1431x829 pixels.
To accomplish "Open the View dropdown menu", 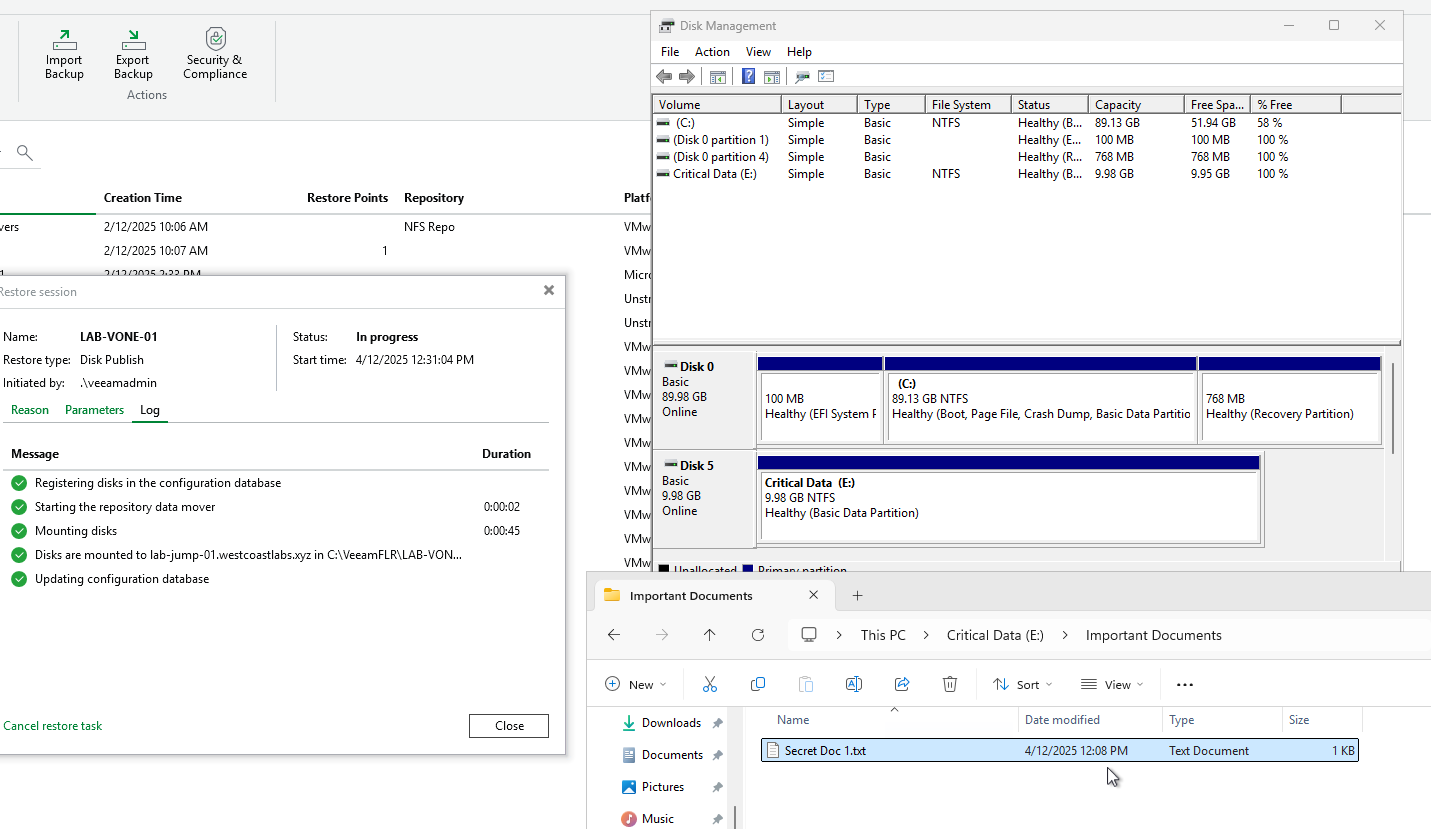I will point(1112,685).
